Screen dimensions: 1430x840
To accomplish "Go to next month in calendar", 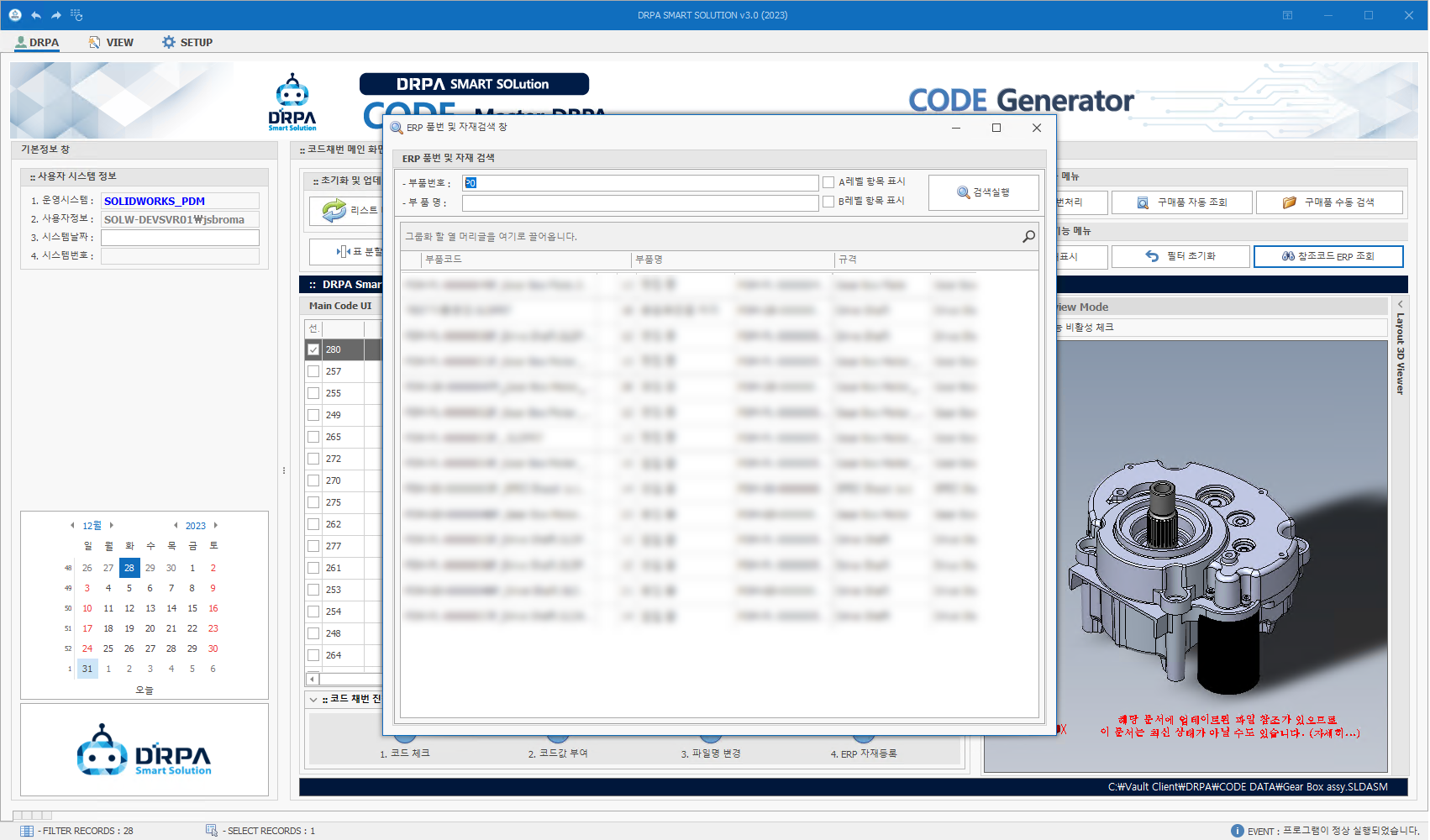I will point(111,526).
